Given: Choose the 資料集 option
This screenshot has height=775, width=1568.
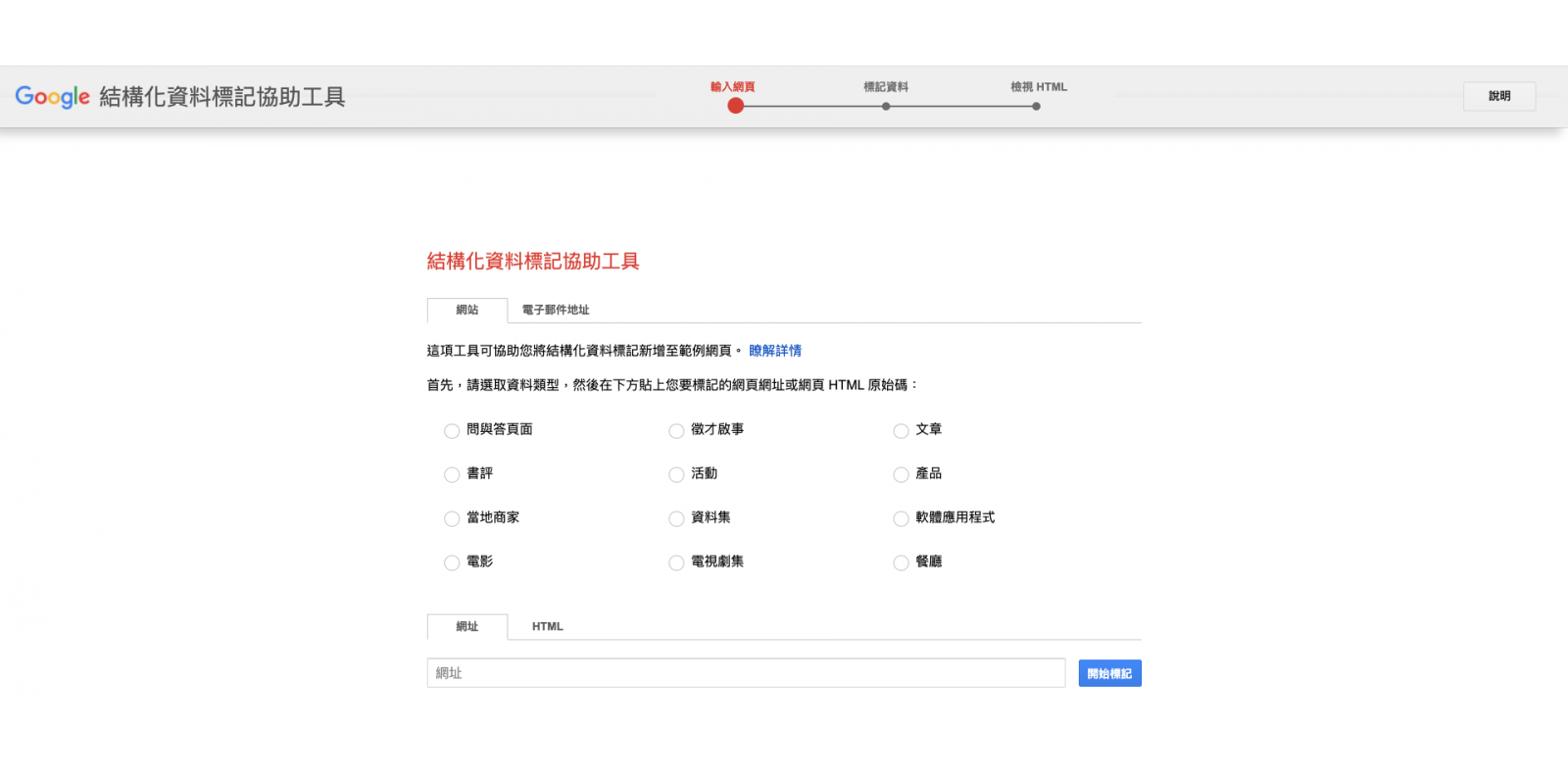Looking at the screenshot, I should (x=676, y=519).
